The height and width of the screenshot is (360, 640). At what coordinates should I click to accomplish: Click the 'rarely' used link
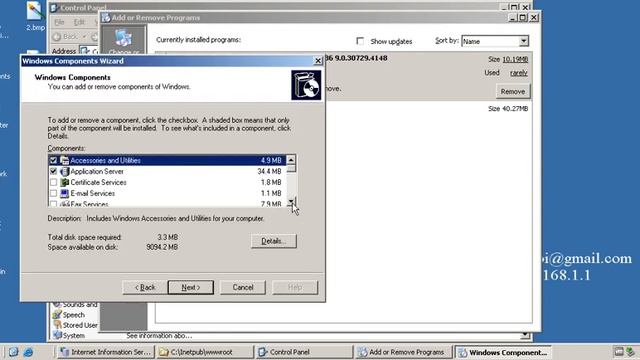[x=518, y=73]
